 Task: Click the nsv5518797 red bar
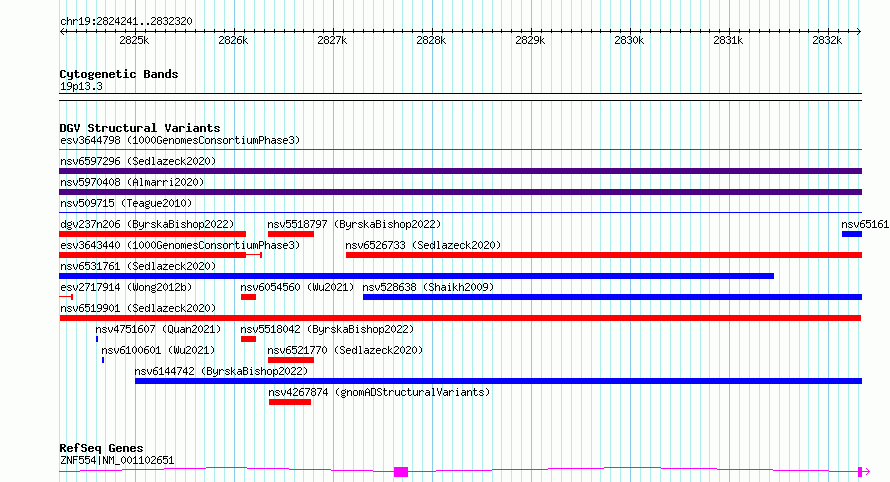click(291, 234)
